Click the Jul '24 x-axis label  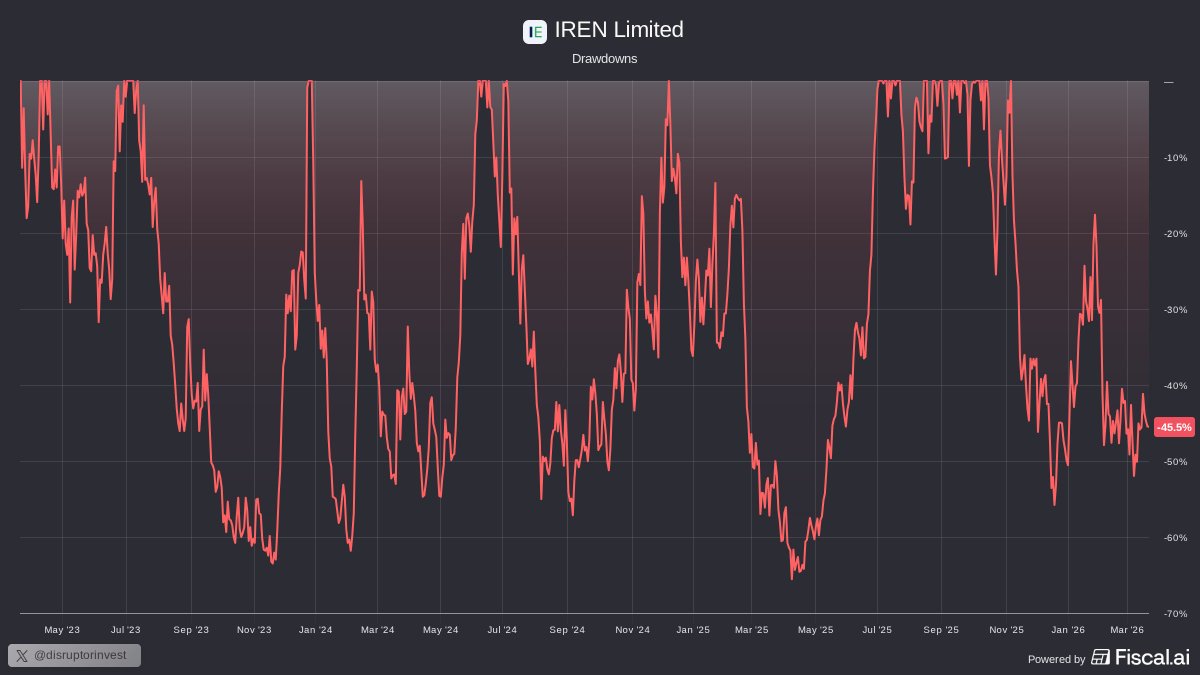[x=502, y=630]
